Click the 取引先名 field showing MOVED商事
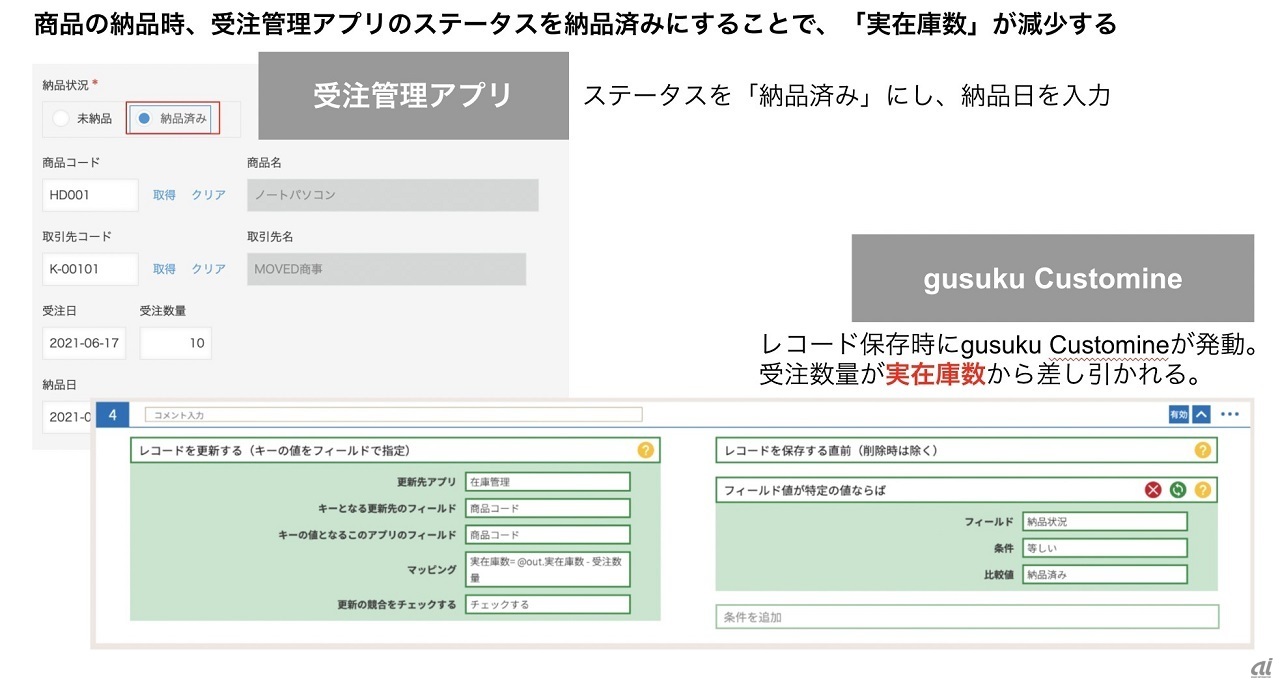This screenshot has height=686, width=1280. (x=386, y=269)
